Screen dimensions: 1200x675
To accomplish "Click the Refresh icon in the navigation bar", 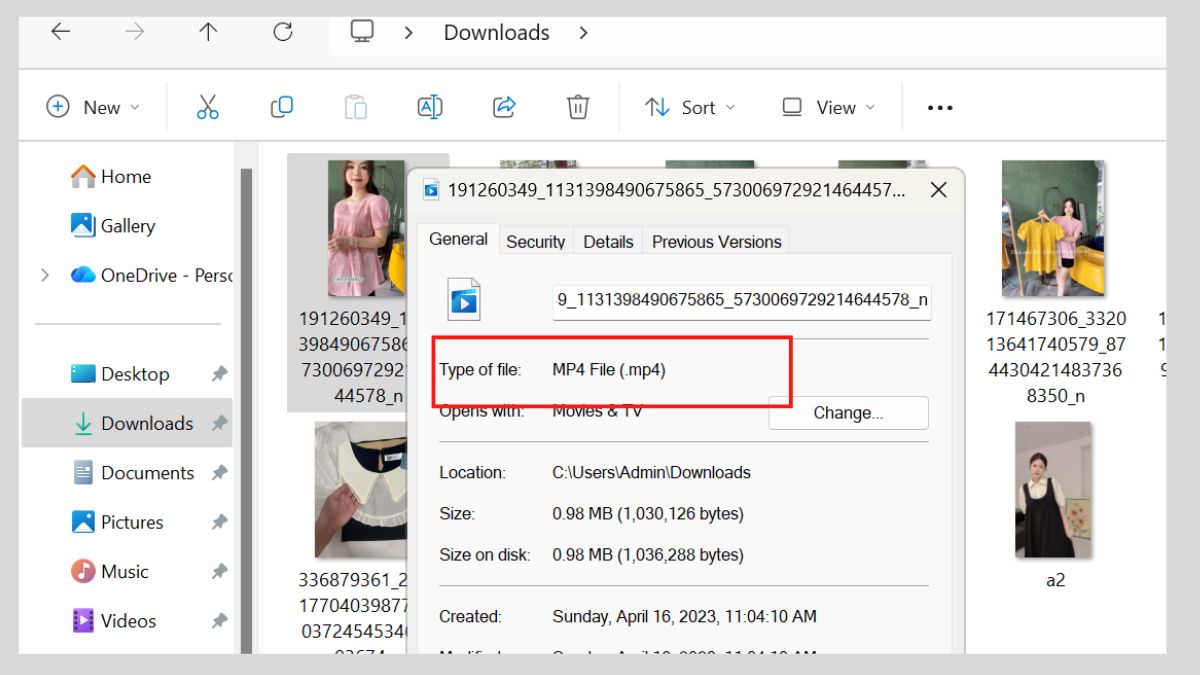I will (x=283, y=31).
